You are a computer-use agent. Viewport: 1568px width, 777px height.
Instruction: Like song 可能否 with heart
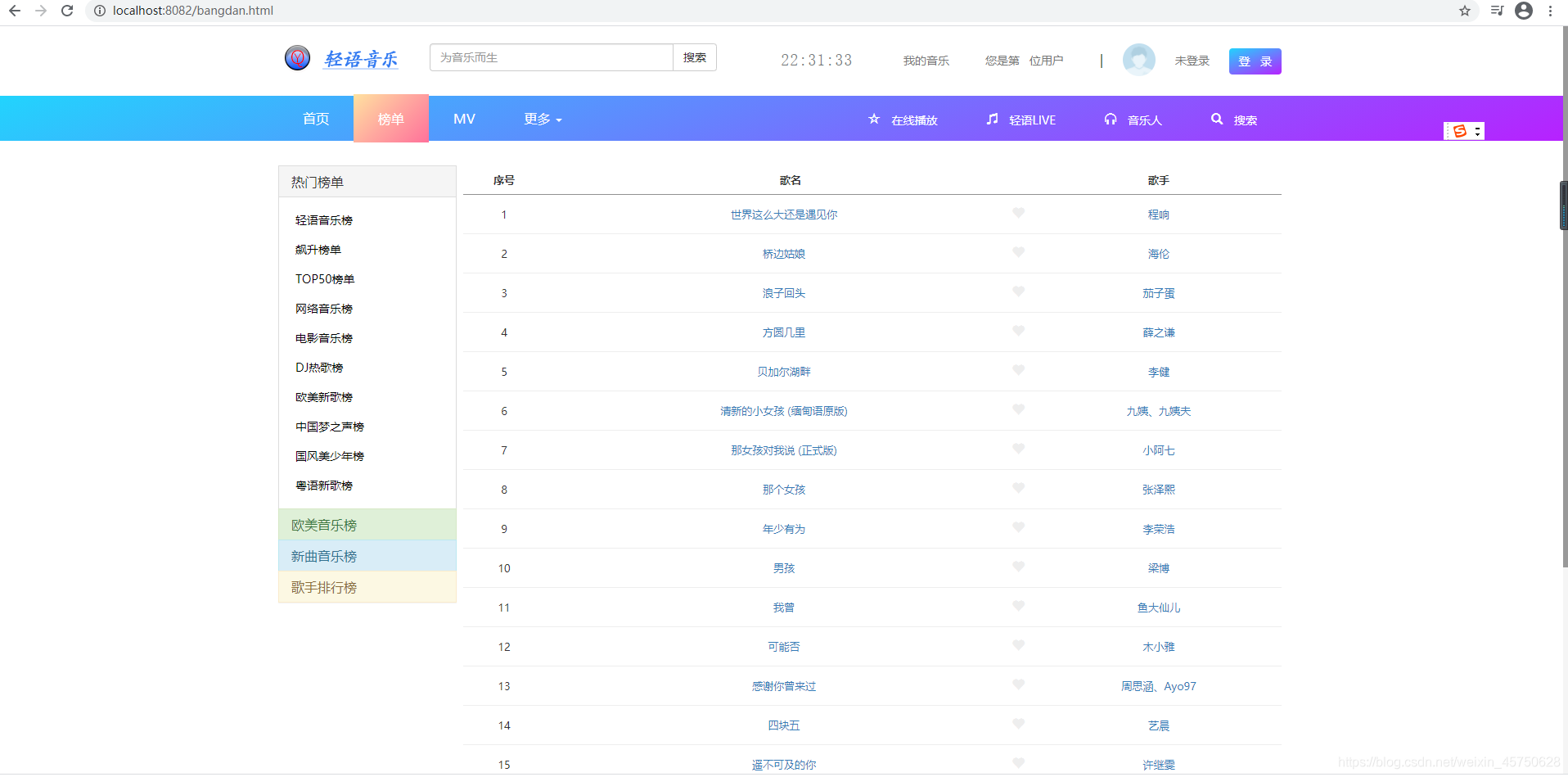1018,645
